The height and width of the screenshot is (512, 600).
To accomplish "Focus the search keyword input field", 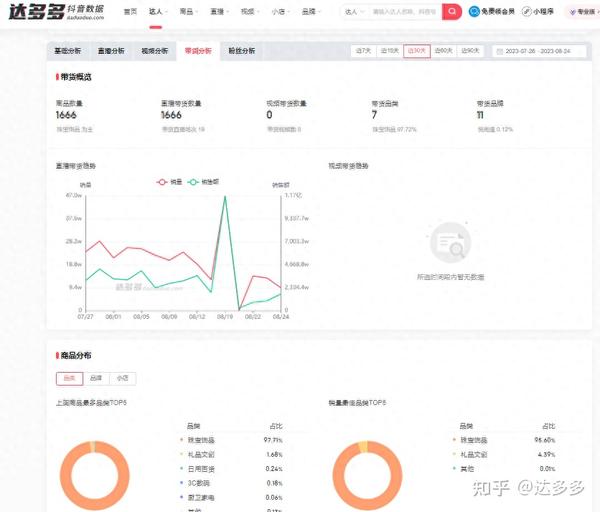I will tap(404, 12).
